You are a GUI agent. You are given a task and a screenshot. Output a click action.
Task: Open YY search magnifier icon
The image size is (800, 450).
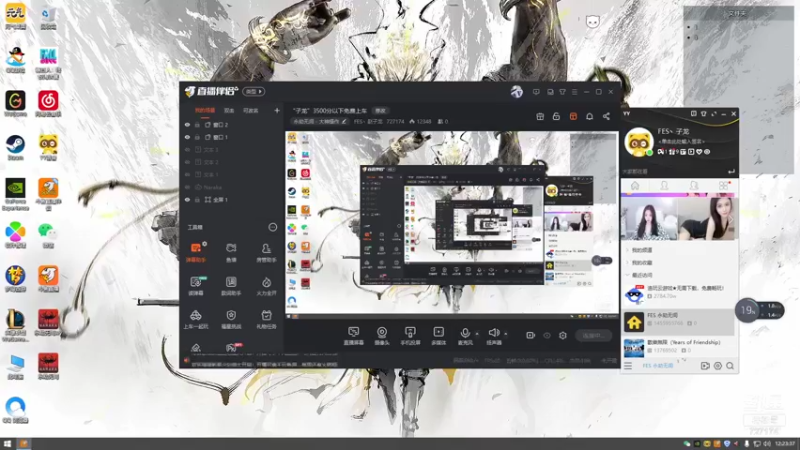pos(730,366)
